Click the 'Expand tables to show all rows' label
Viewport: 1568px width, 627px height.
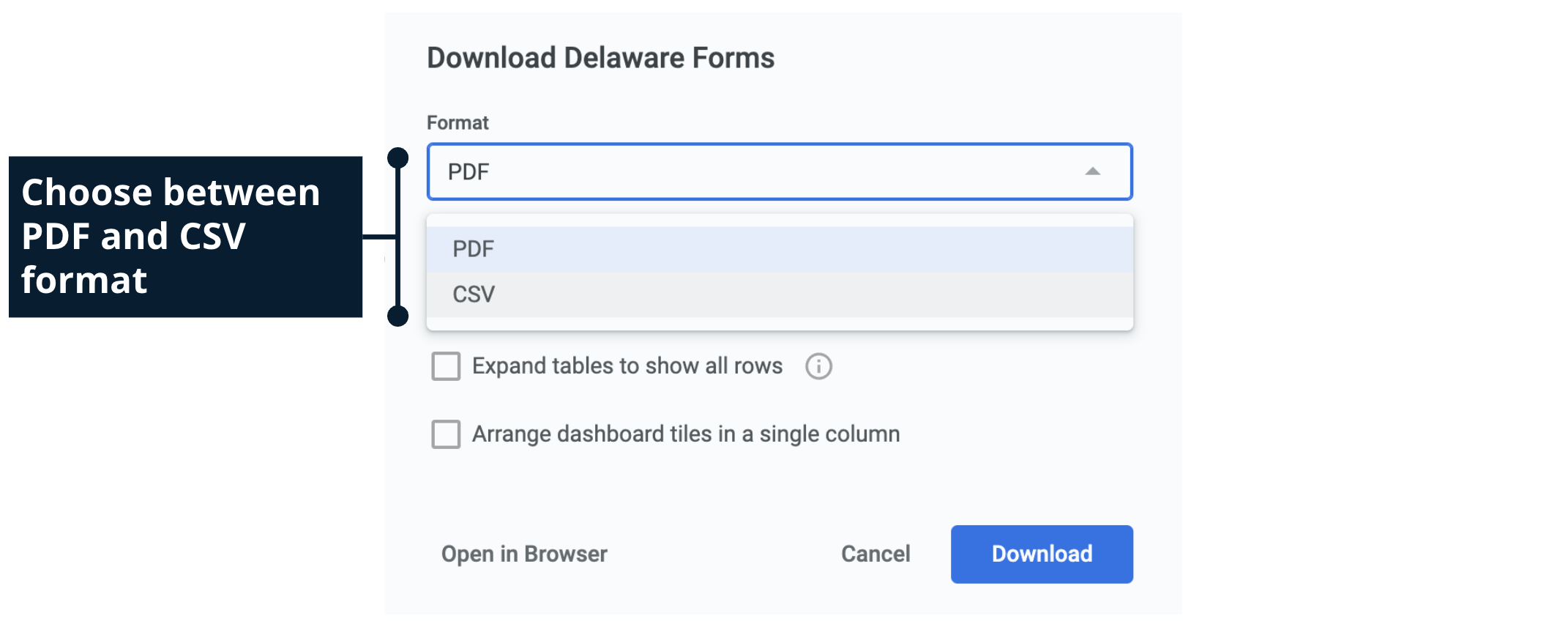click(x=627, y=366)
